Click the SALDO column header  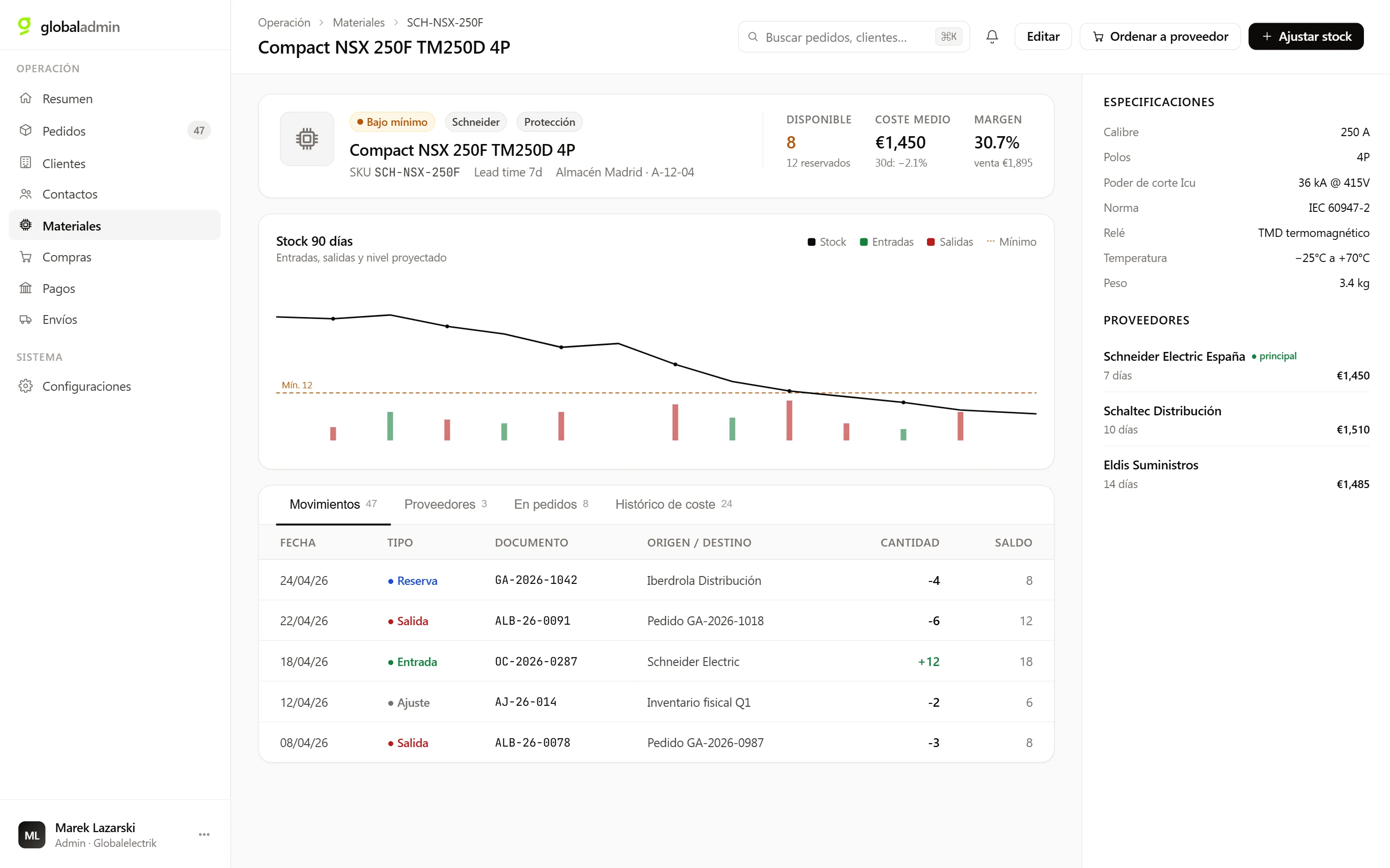coord(1013,543)
